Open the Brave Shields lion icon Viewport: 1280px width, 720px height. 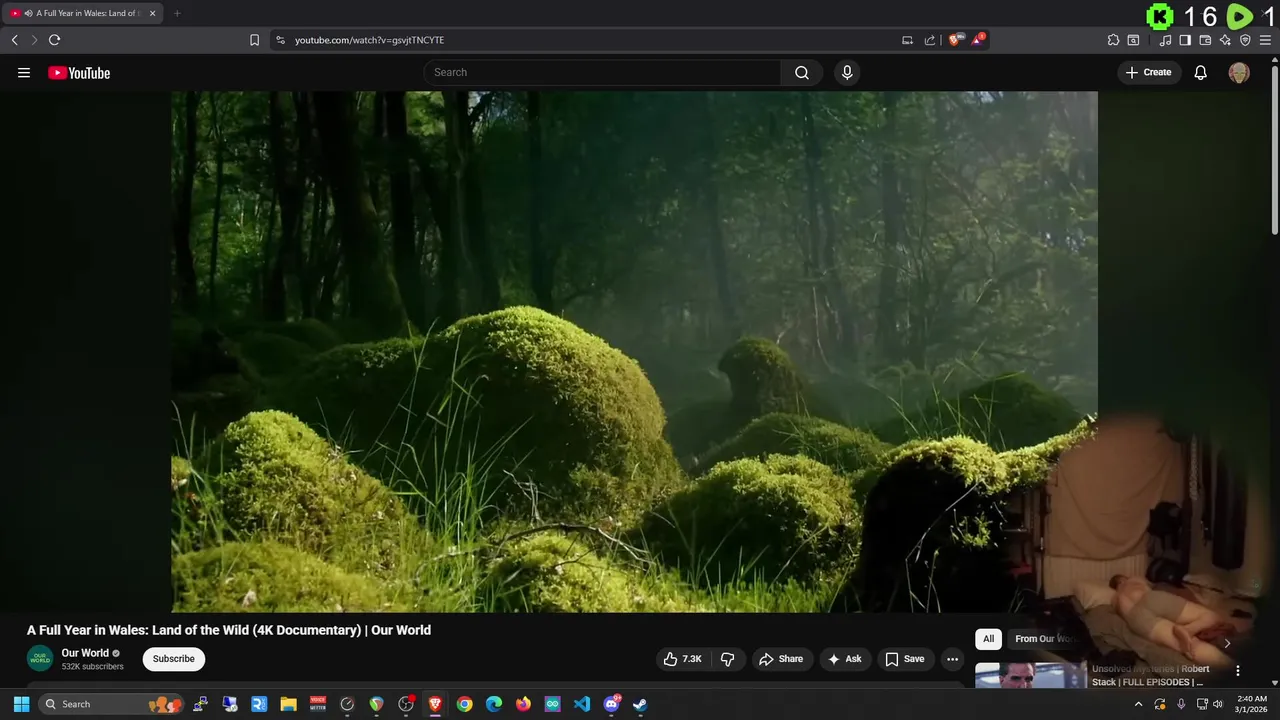pyautogui.click(x=955, y=40)
